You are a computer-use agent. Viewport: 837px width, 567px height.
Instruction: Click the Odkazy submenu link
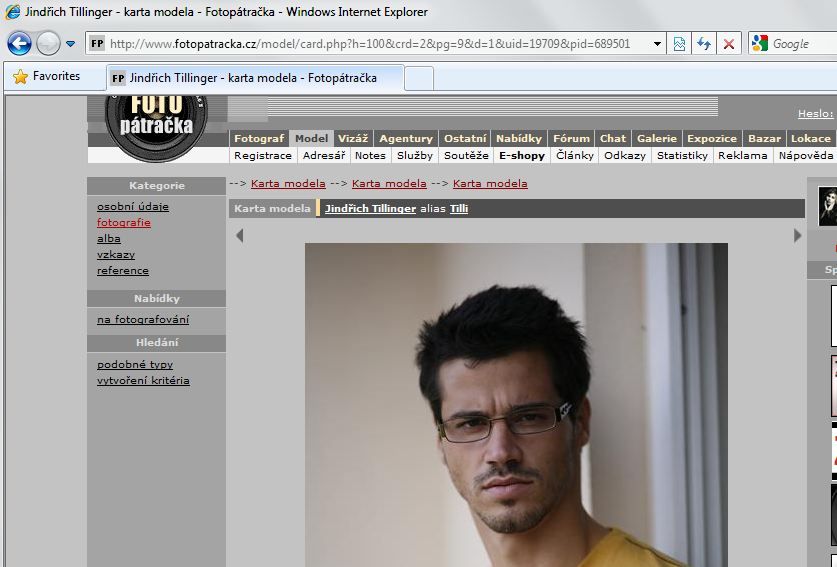coord(625,155)
